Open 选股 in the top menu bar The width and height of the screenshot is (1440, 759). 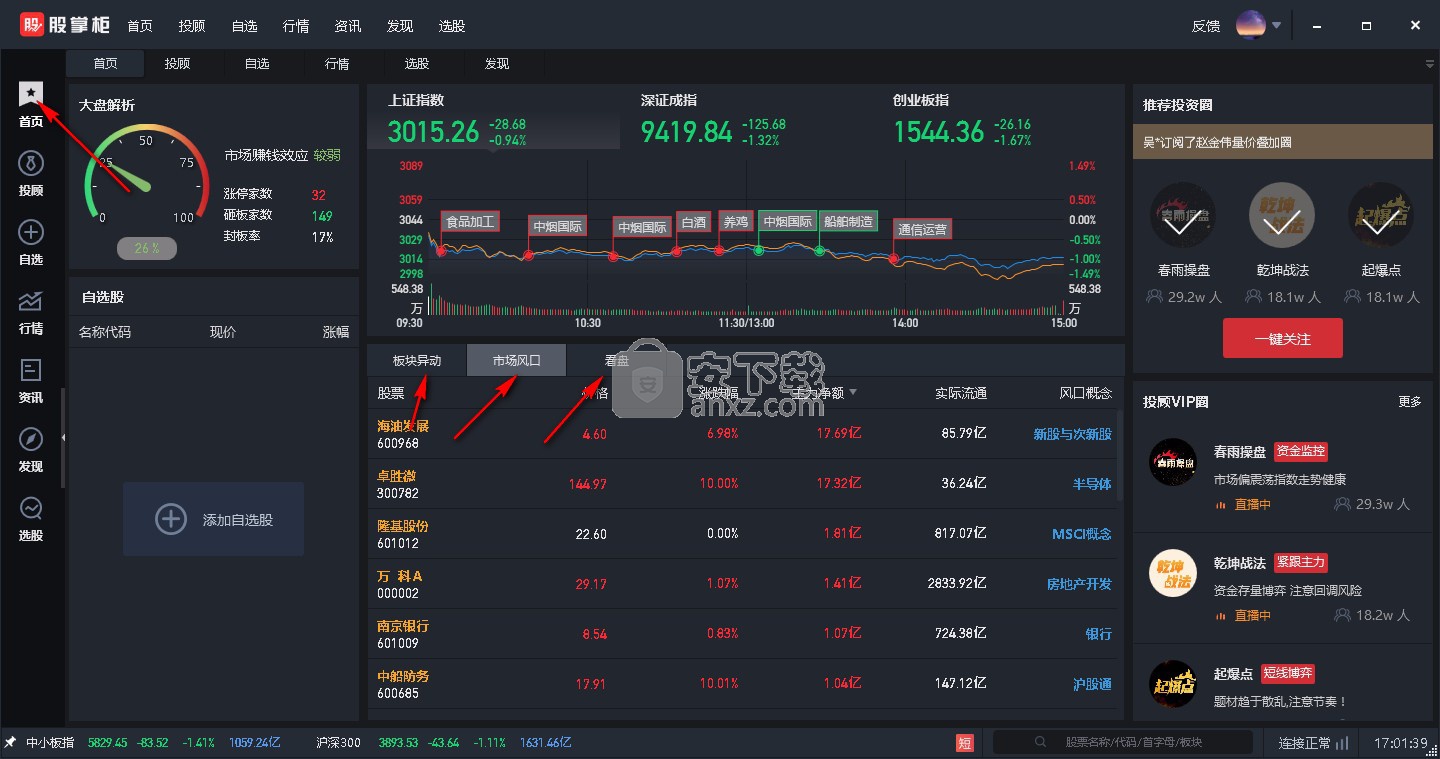click(x=452, y=26)
